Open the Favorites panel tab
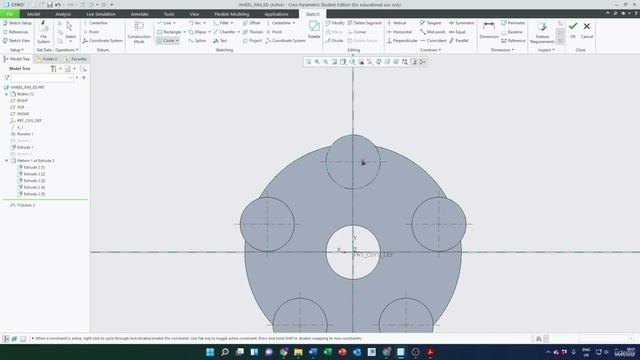This screenshot has width=640, height=360. 75,59
